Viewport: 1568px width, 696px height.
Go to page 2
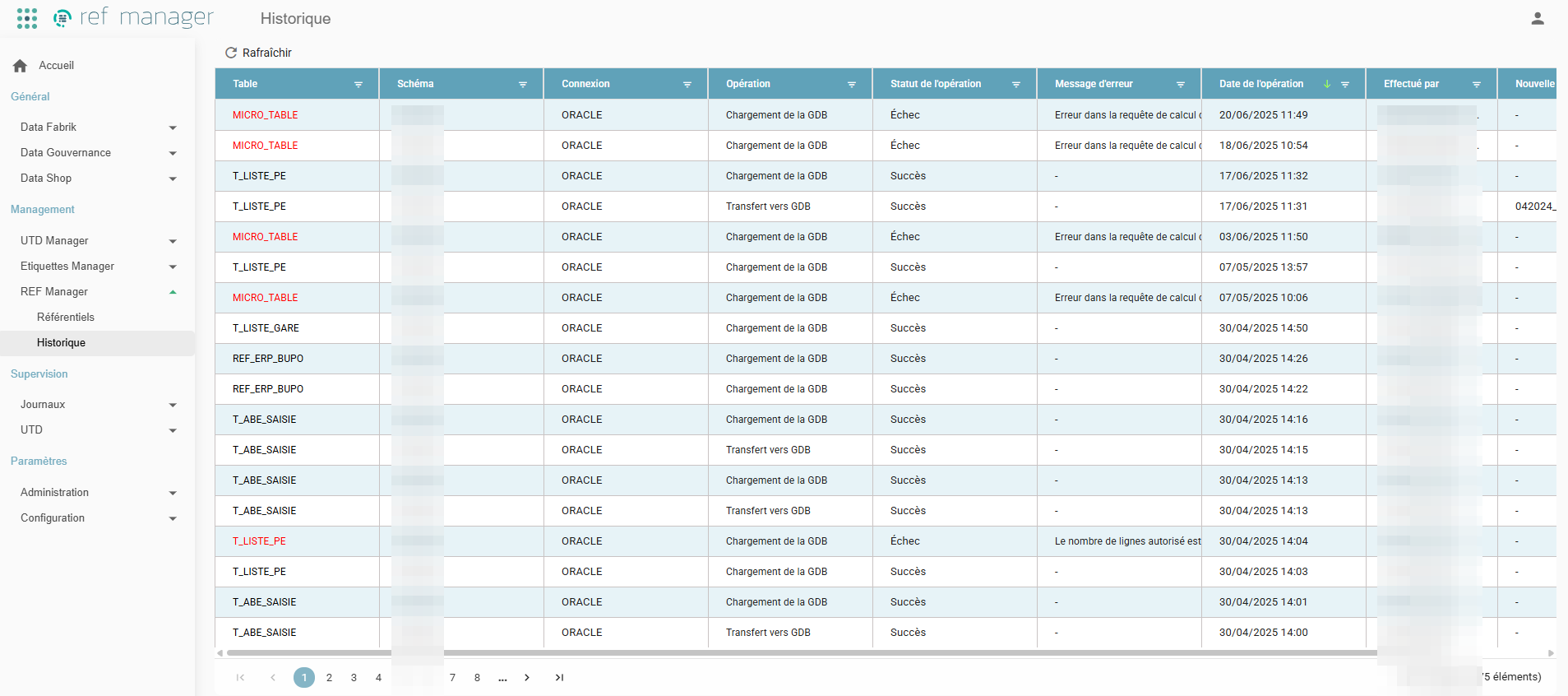tap(329, 678)
